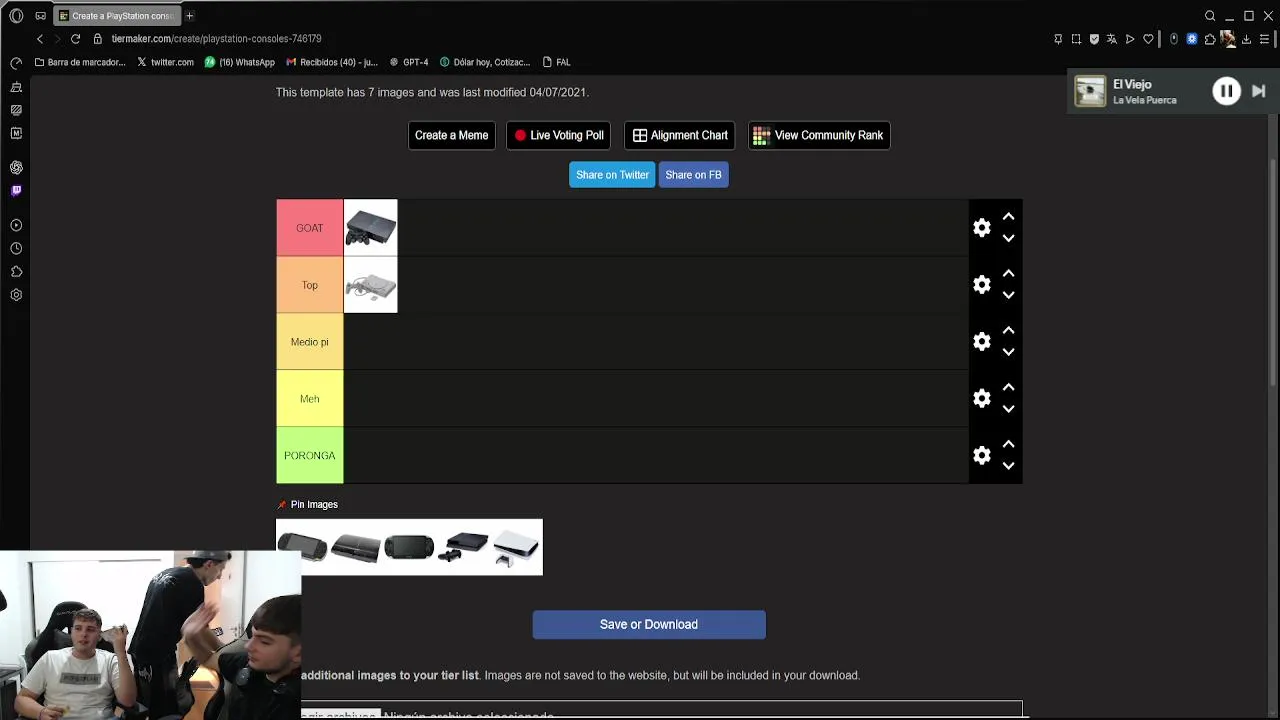
Task: Open the Barra de marcadores bookmark folder
Action: point(80,62)
